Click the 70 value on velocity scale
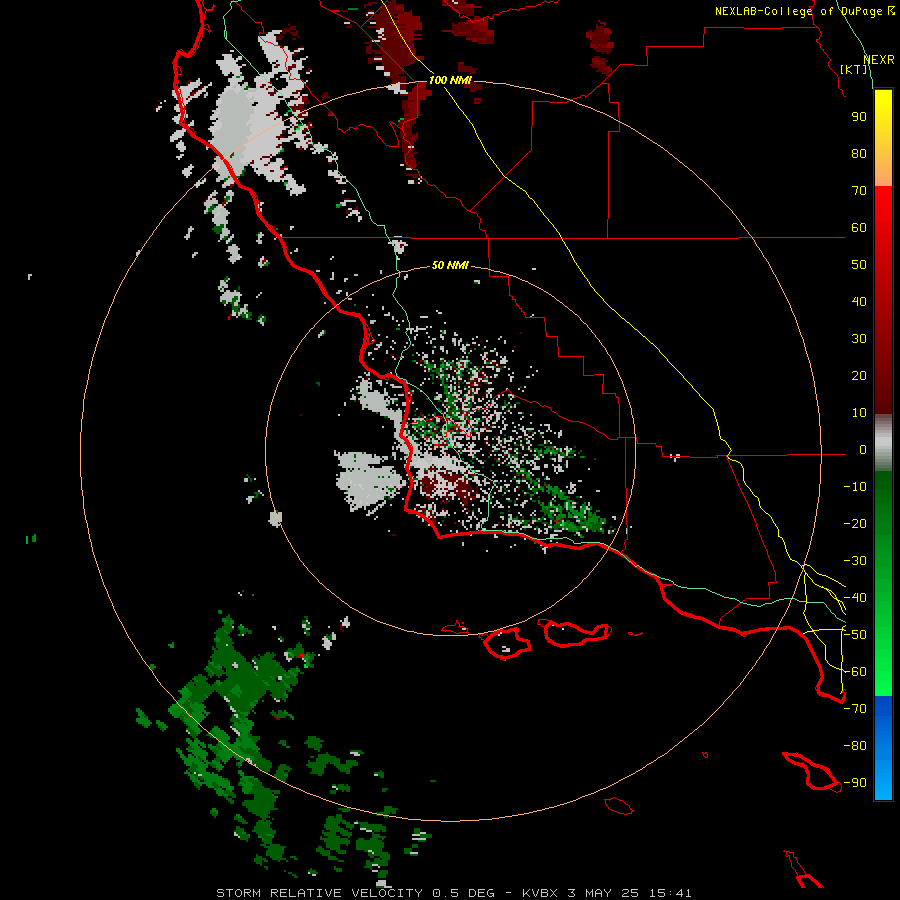The width and height of the screenshot is (900, 900). coord(859,191)
